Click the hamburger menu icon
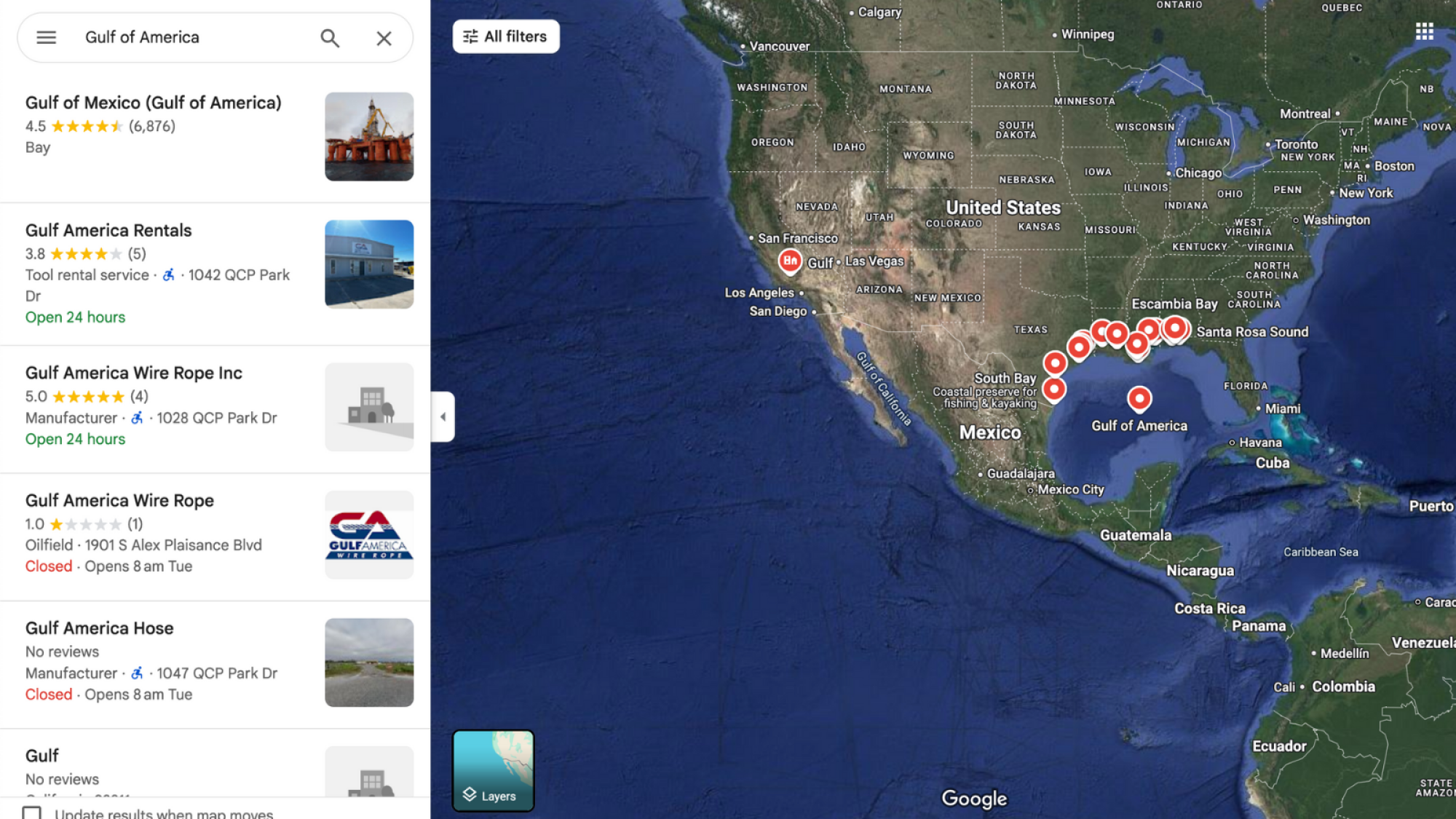This screenshot has height=819, width=1456. pos(46,37)
